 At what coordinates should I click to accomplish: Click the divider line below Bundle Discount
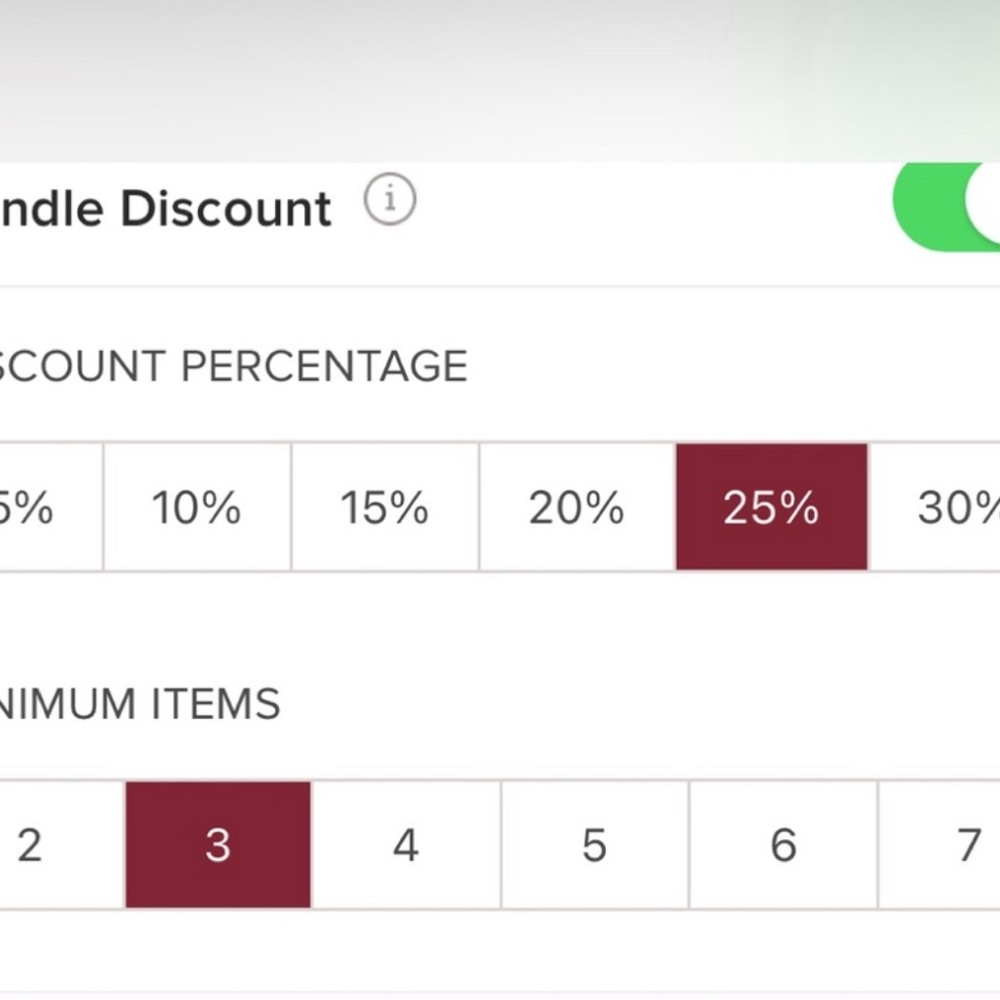[500, 286]
